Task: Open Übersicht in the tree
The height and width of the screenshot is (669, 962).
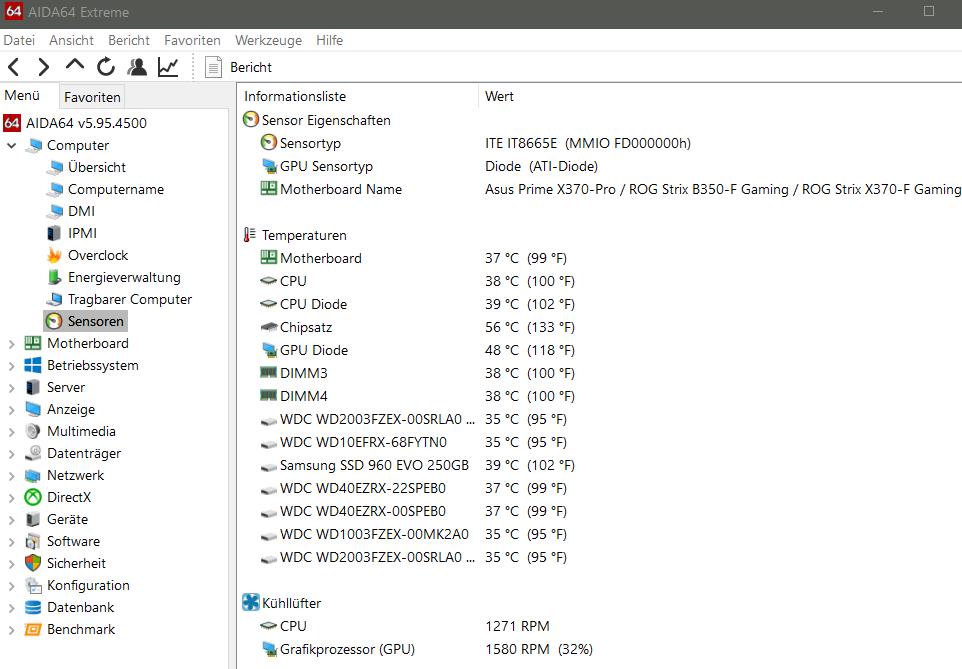Action: tap(96, 168)
